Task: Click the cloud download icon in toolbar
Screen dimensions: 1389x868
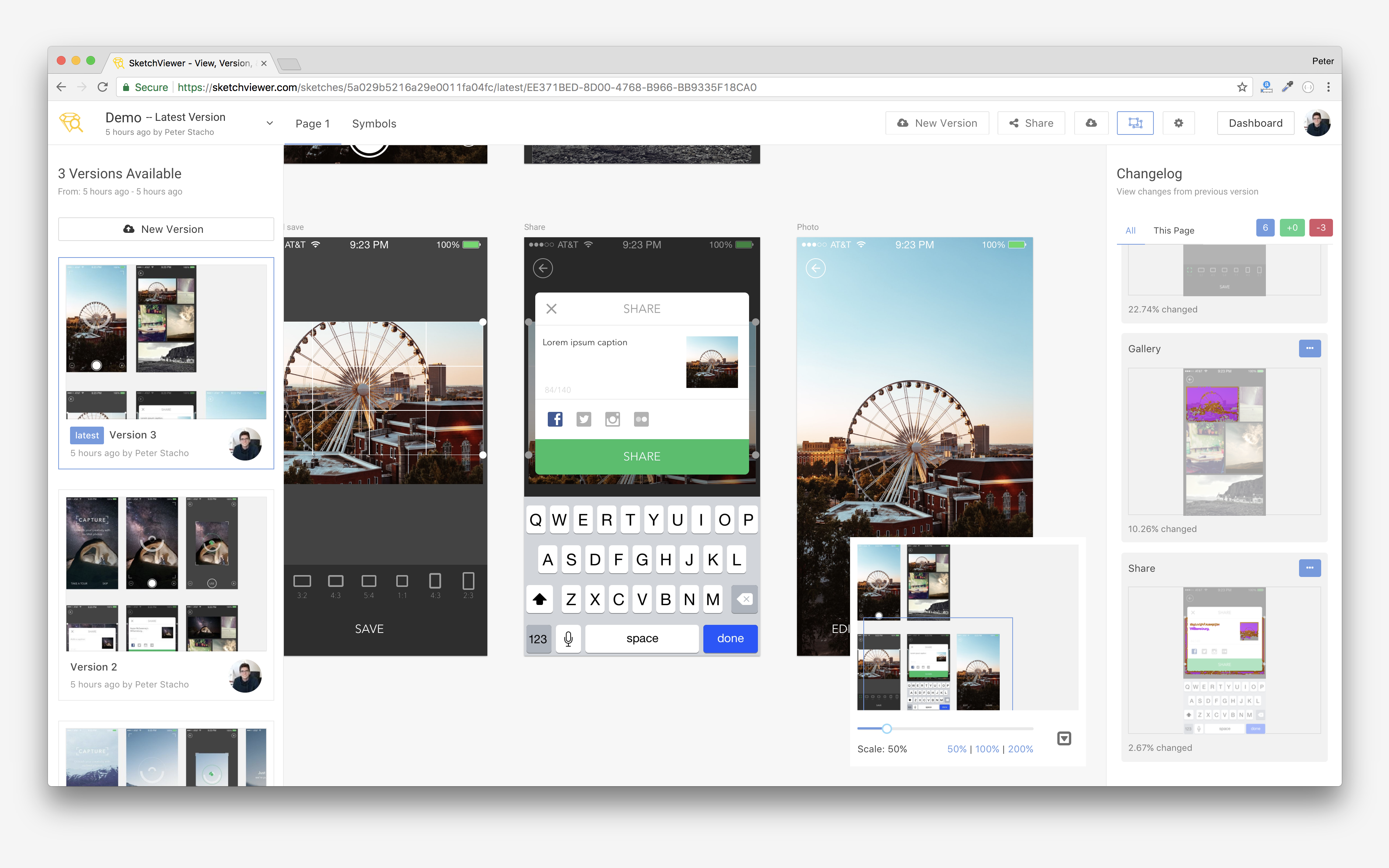Action: tap(1090, 123)
